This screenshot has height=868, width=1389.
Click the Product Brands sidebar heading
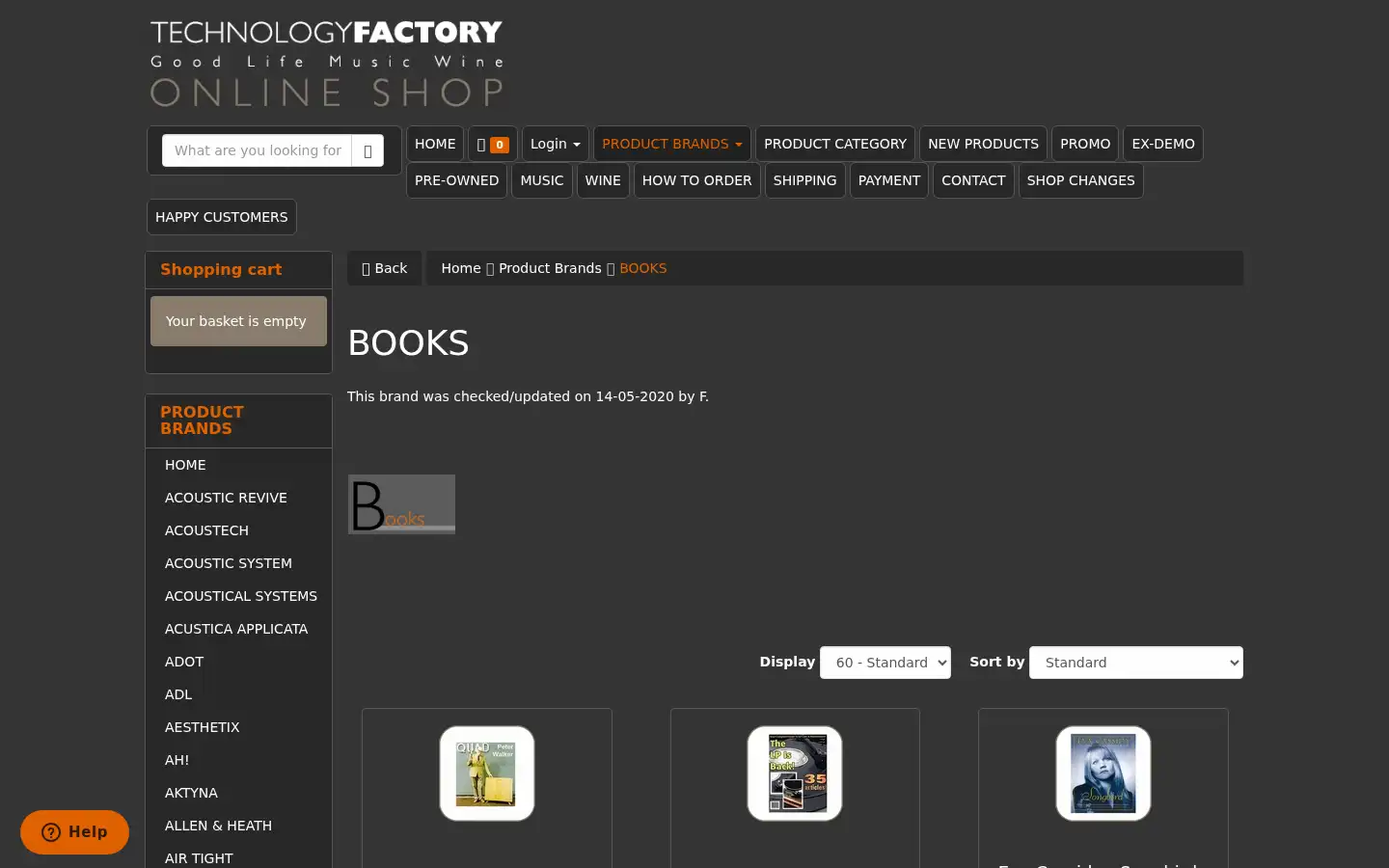[202, 420]
